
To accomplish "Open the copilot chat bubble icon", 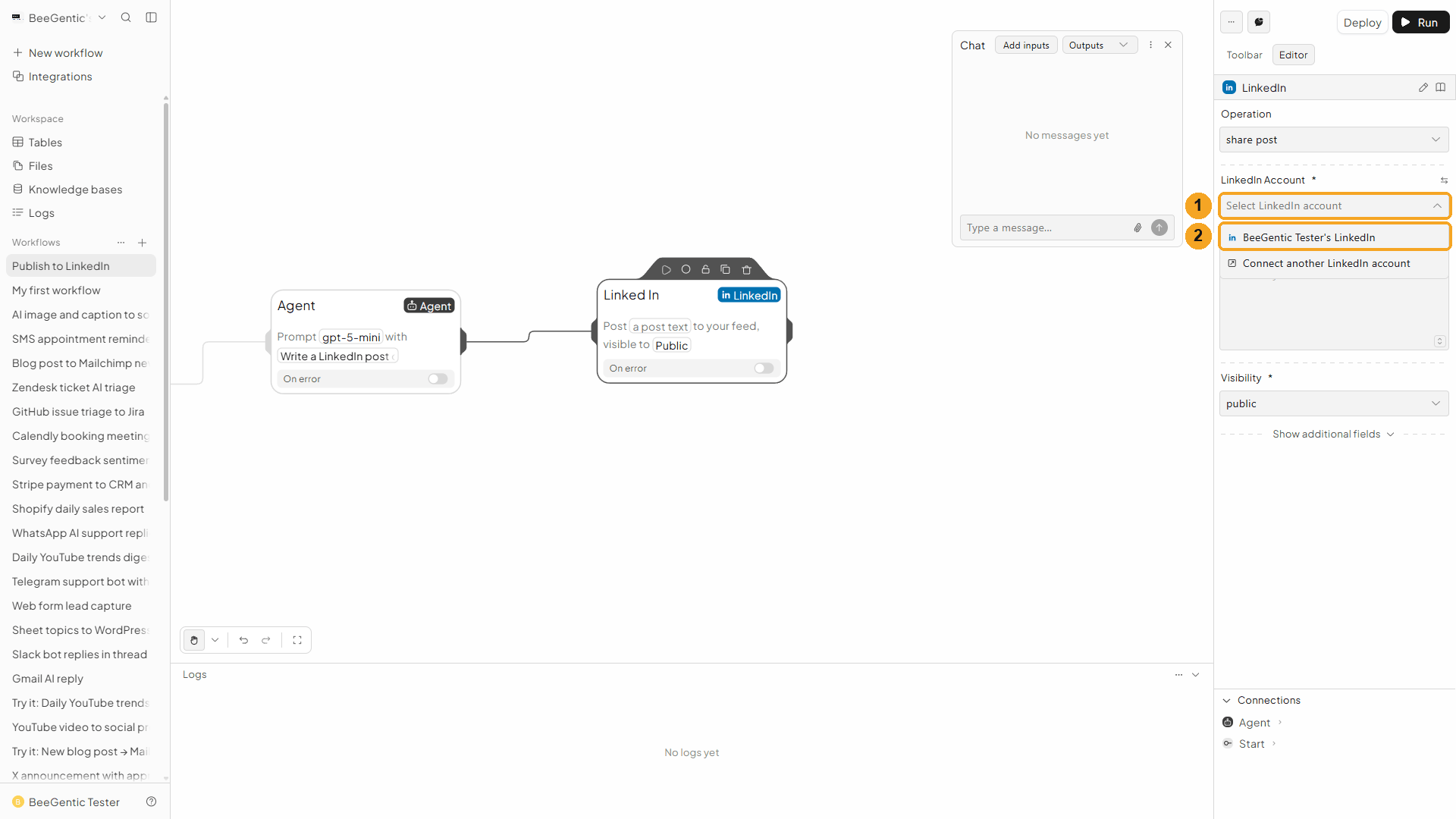I will point(1259,22).
